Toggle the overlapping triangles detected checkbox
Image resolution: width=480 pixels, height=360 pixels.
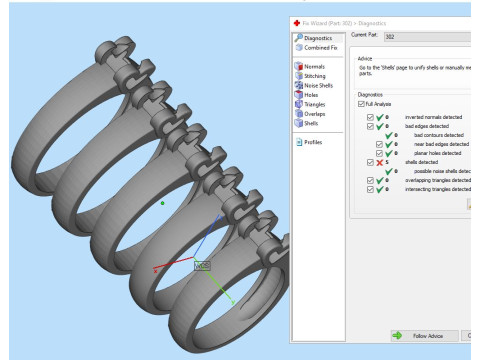370,180
